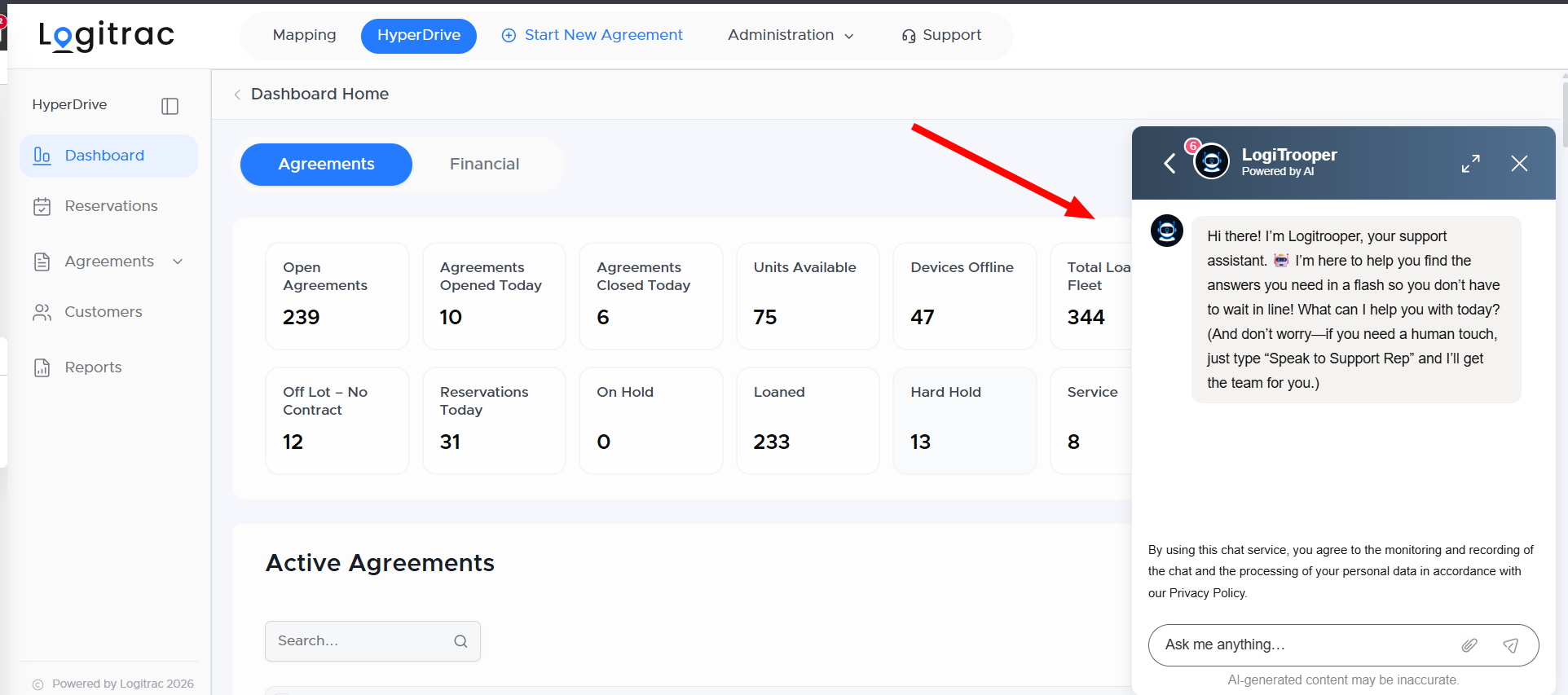Attach a file with the paperclip icon
Image resolution: width=1568 pixels, height=695 pixels.
[x=1469, y=645]
